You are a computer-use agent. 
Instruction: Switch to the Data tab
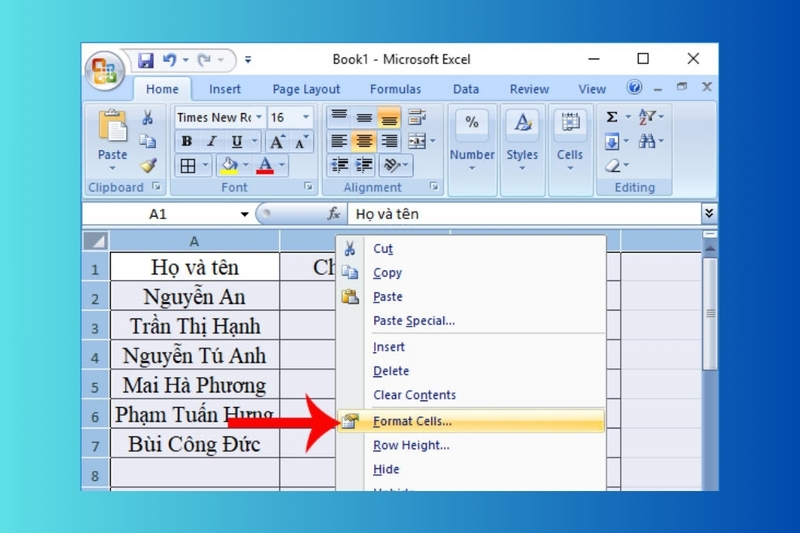[x=466, y=89]
